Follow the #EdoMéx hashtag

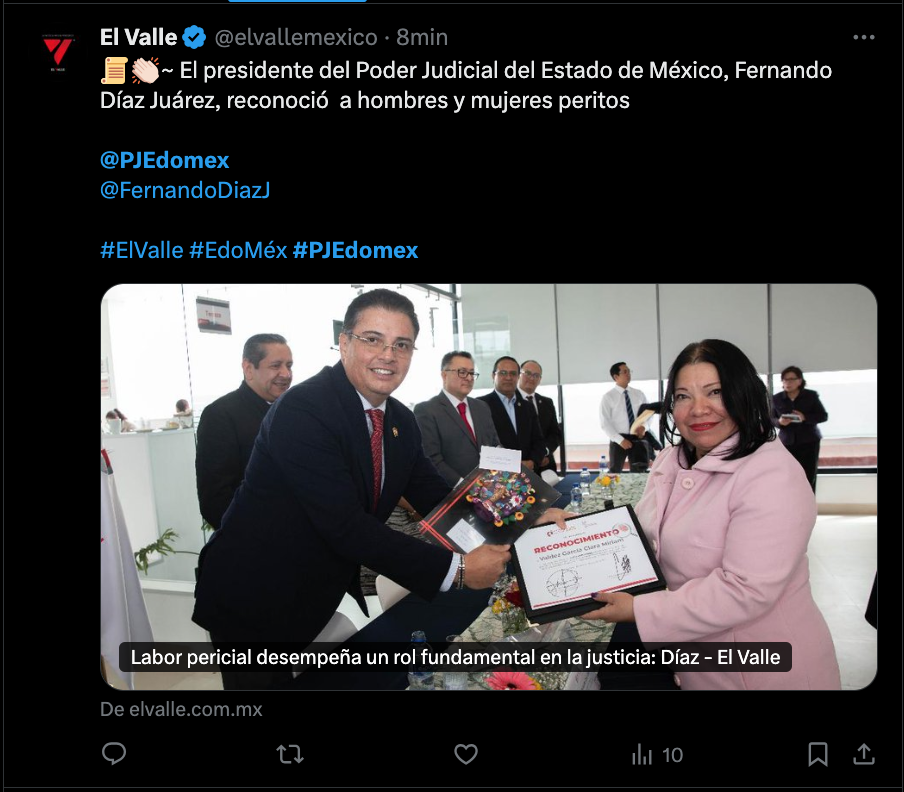click(x=238, y=250)
